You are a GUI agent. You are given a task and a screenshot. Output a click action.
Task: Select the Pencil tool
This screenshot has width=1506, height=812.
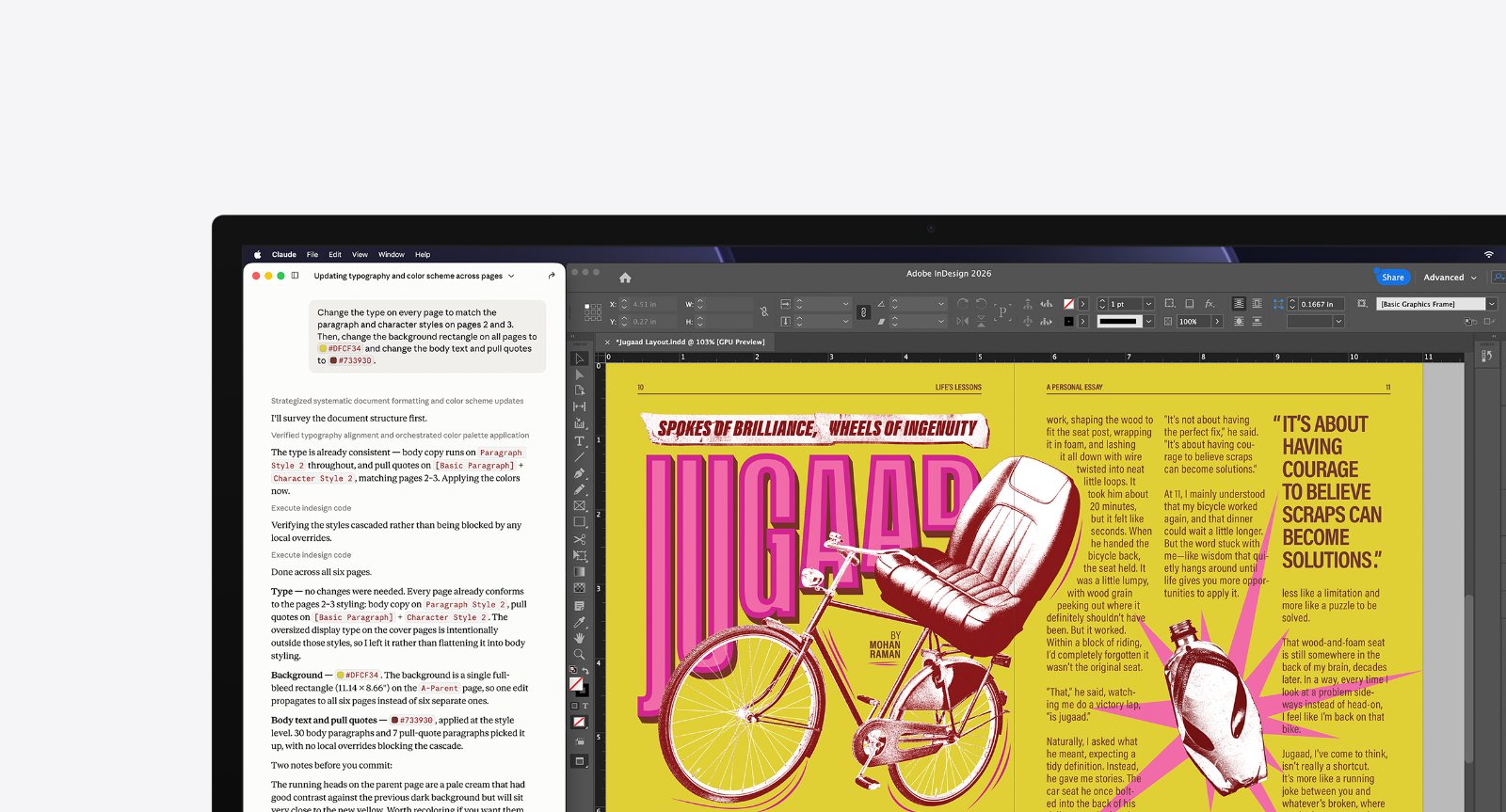[579, 489]
